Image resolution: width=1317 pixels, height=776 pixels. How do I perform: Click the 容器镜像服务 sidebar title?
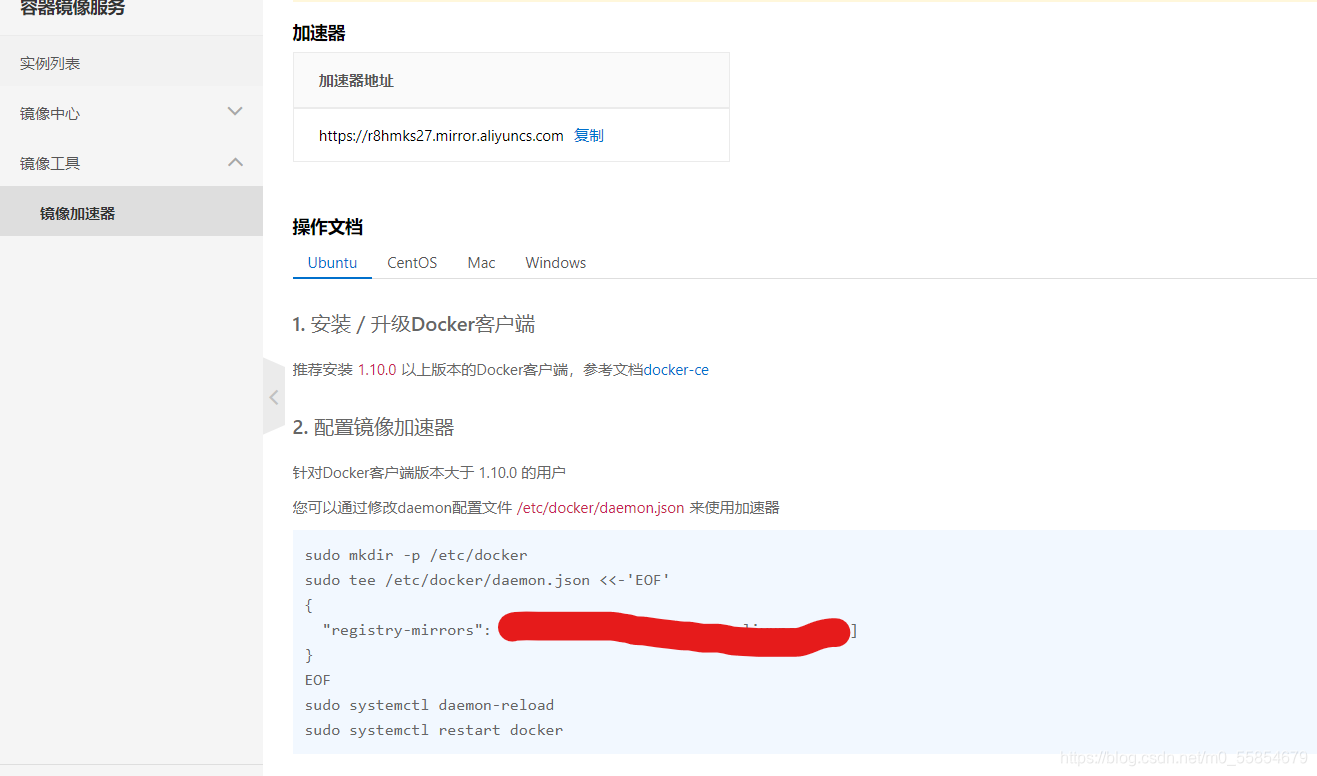click(x=73, y=8)
